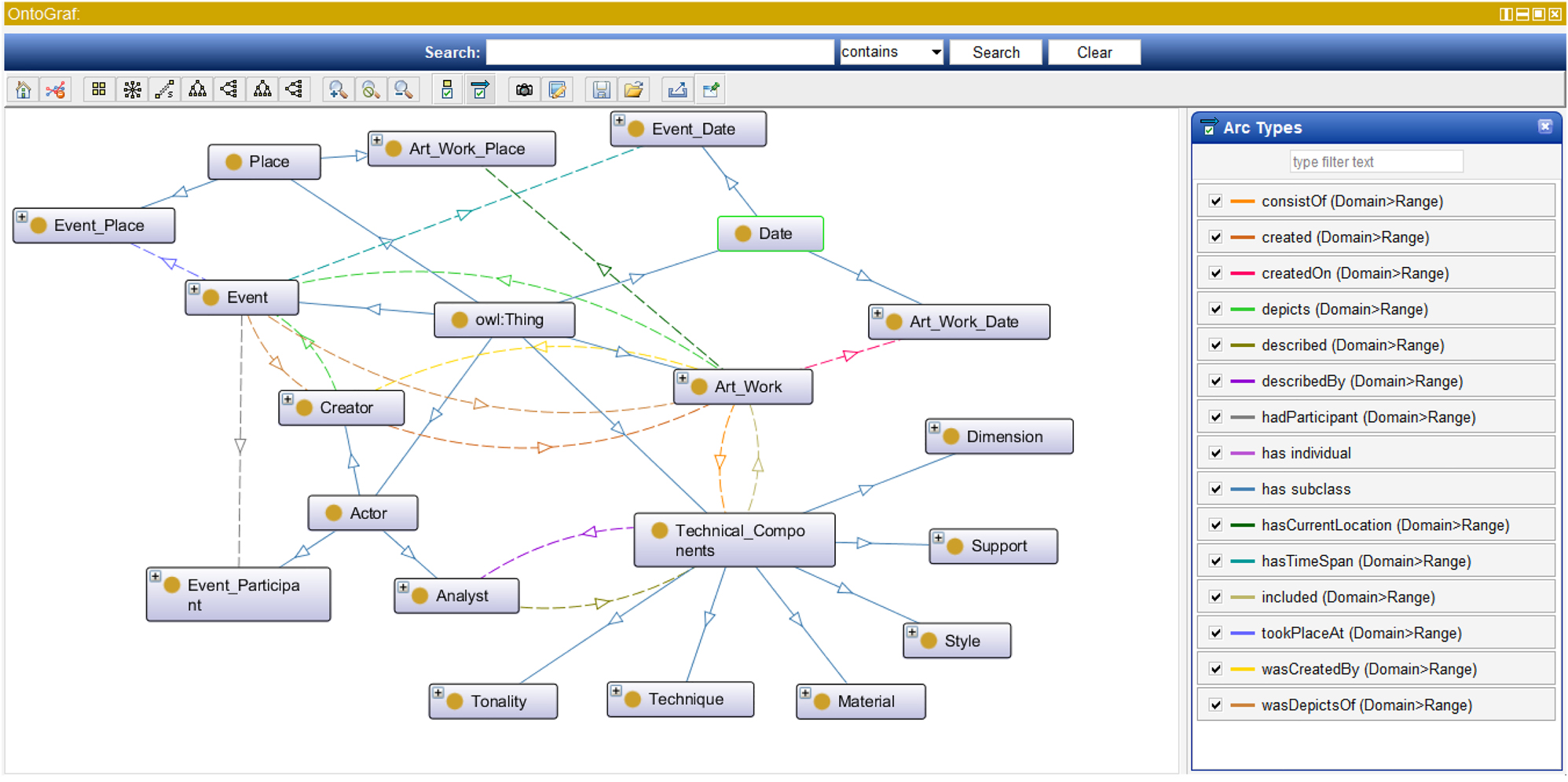The image size is (1568, 782).
Task: Disable the wasCreatedBy arc type checkbox
Action: 1215,669
